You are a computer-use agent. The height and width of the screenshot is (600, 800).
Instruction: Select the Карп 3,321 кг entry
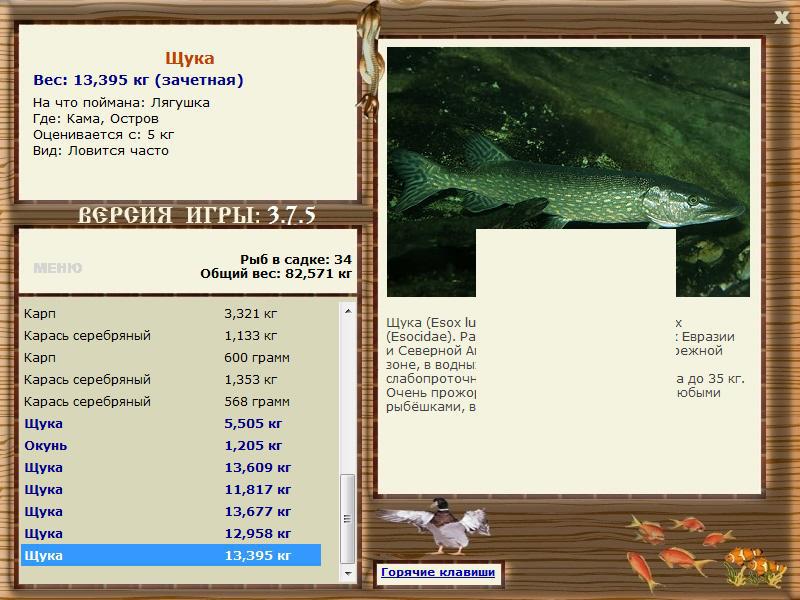171,313
